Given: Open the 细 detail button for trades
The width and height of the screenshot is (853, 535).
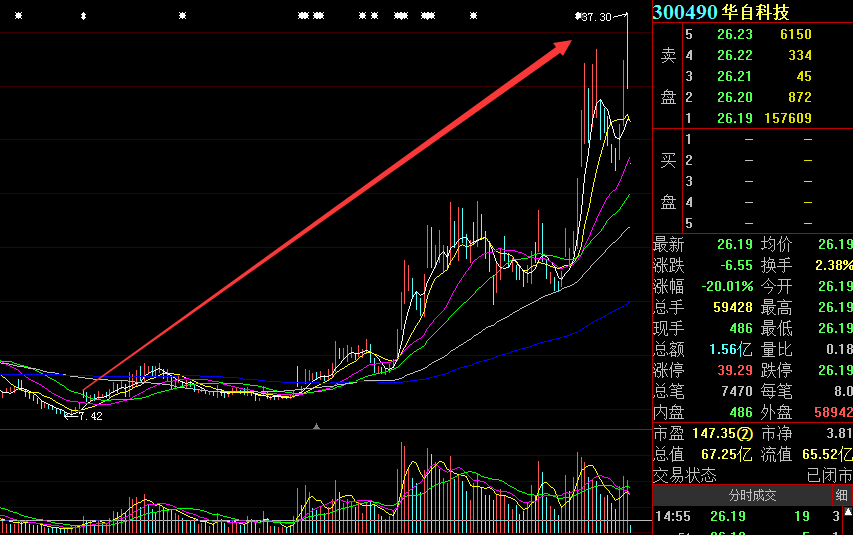Looking at the screenshot, I should point(842,495).
